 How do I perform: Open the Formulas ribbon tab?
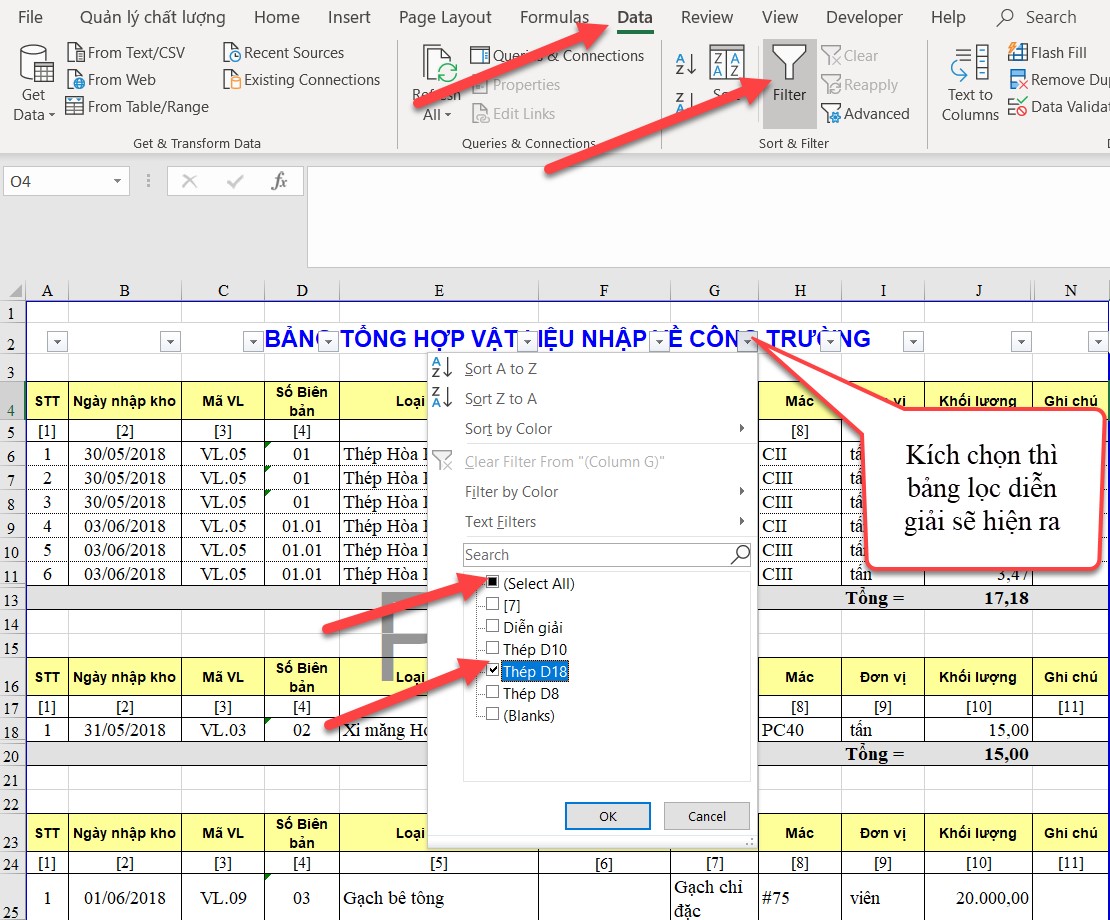point(554,17)
